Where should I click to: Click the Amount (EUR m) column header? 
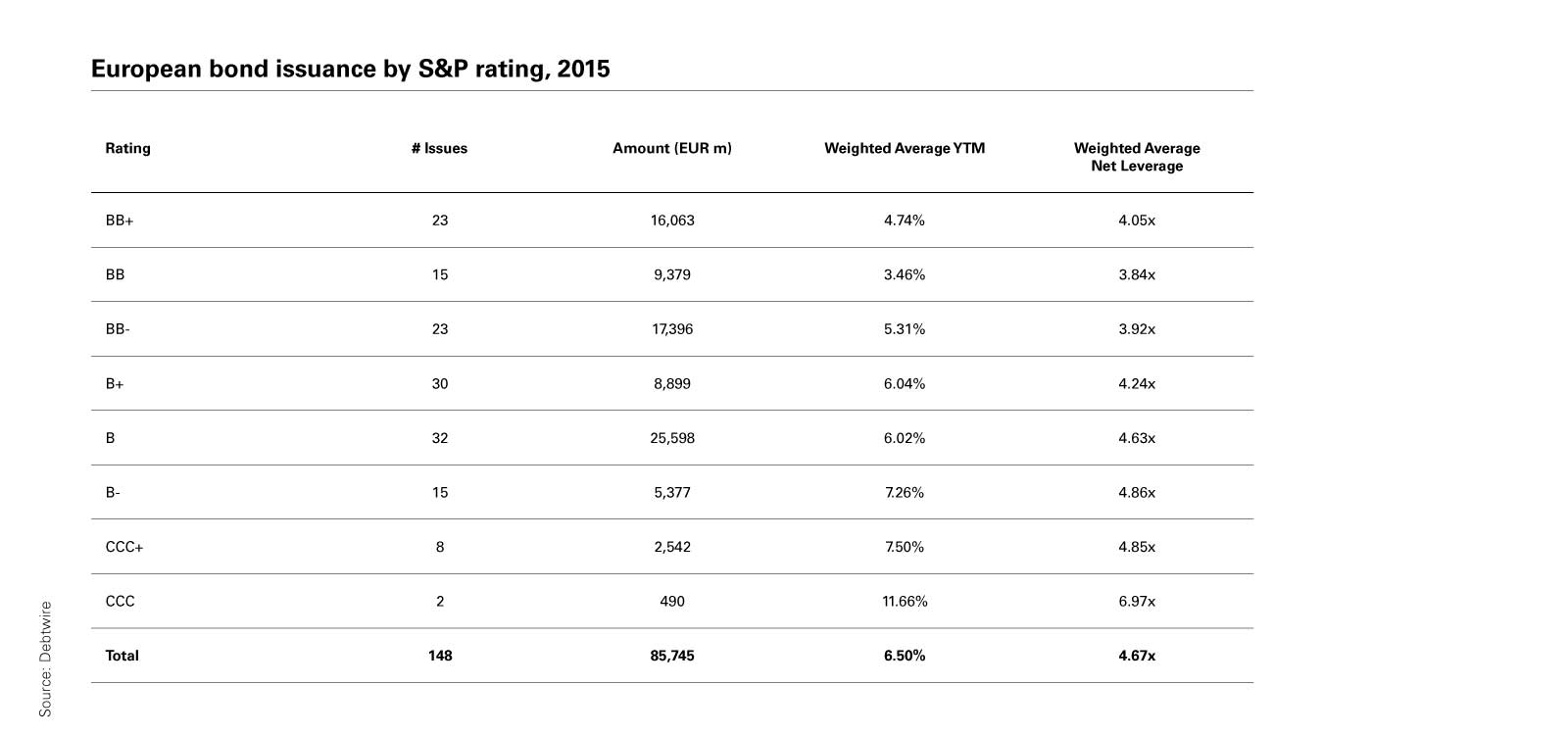pyautogui.click(x=672, y=148)
